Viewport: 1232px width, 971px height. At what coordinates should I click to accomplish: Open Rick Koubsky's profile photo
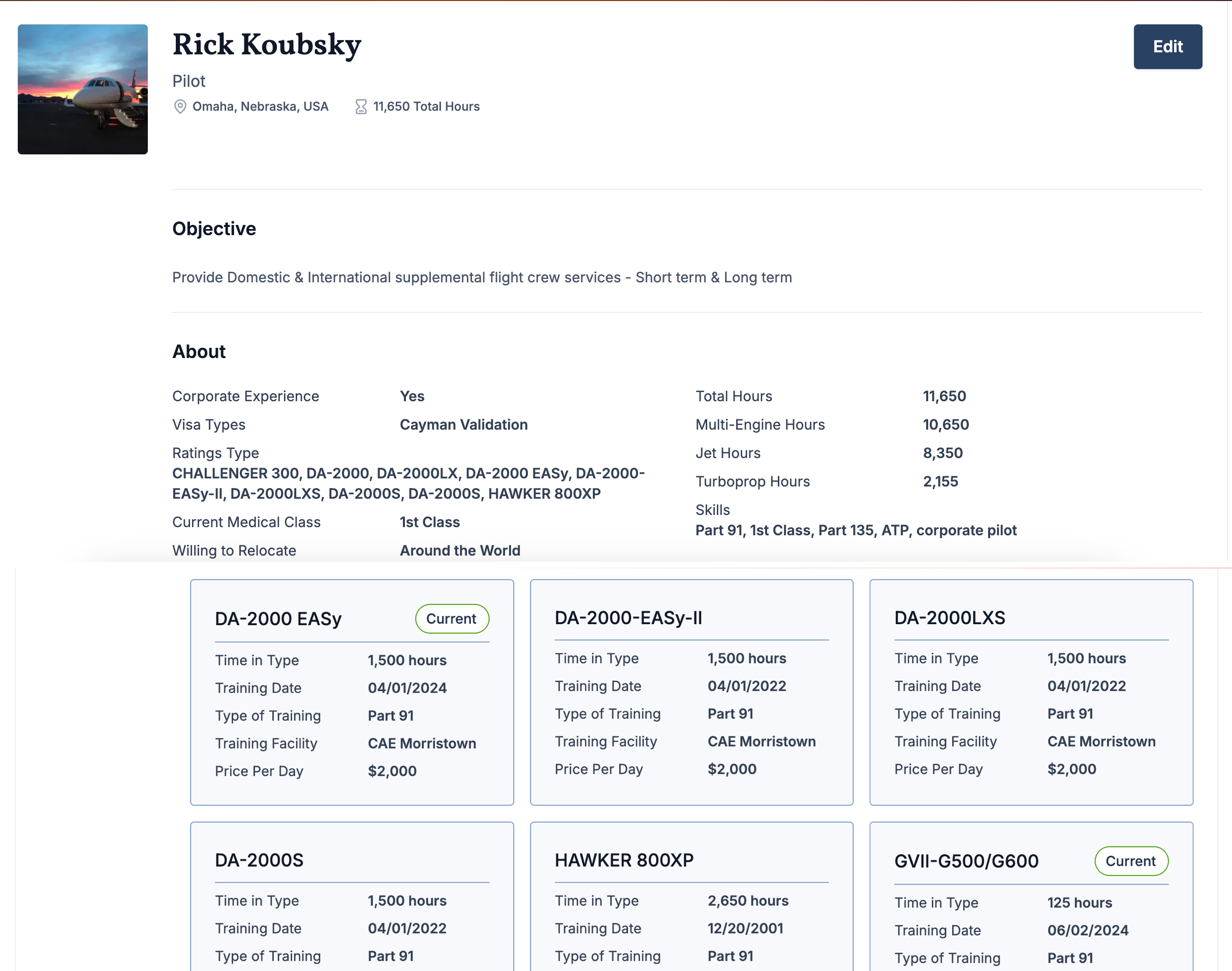pos(83,89)
